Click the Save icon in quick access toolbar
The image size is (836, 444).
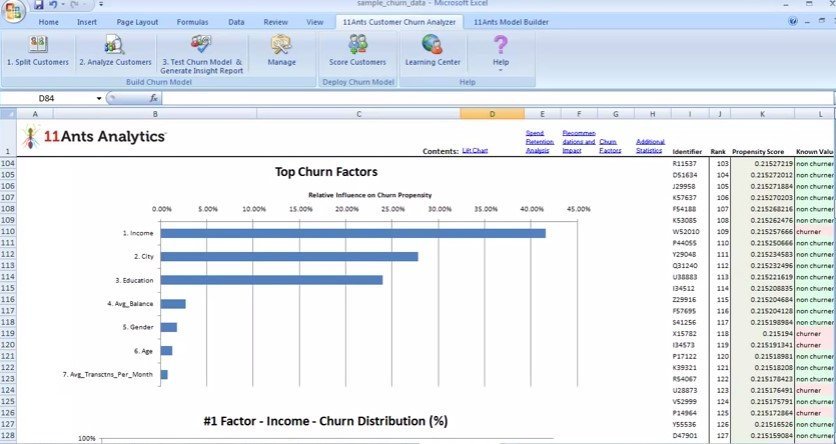(x=39, y=6)
